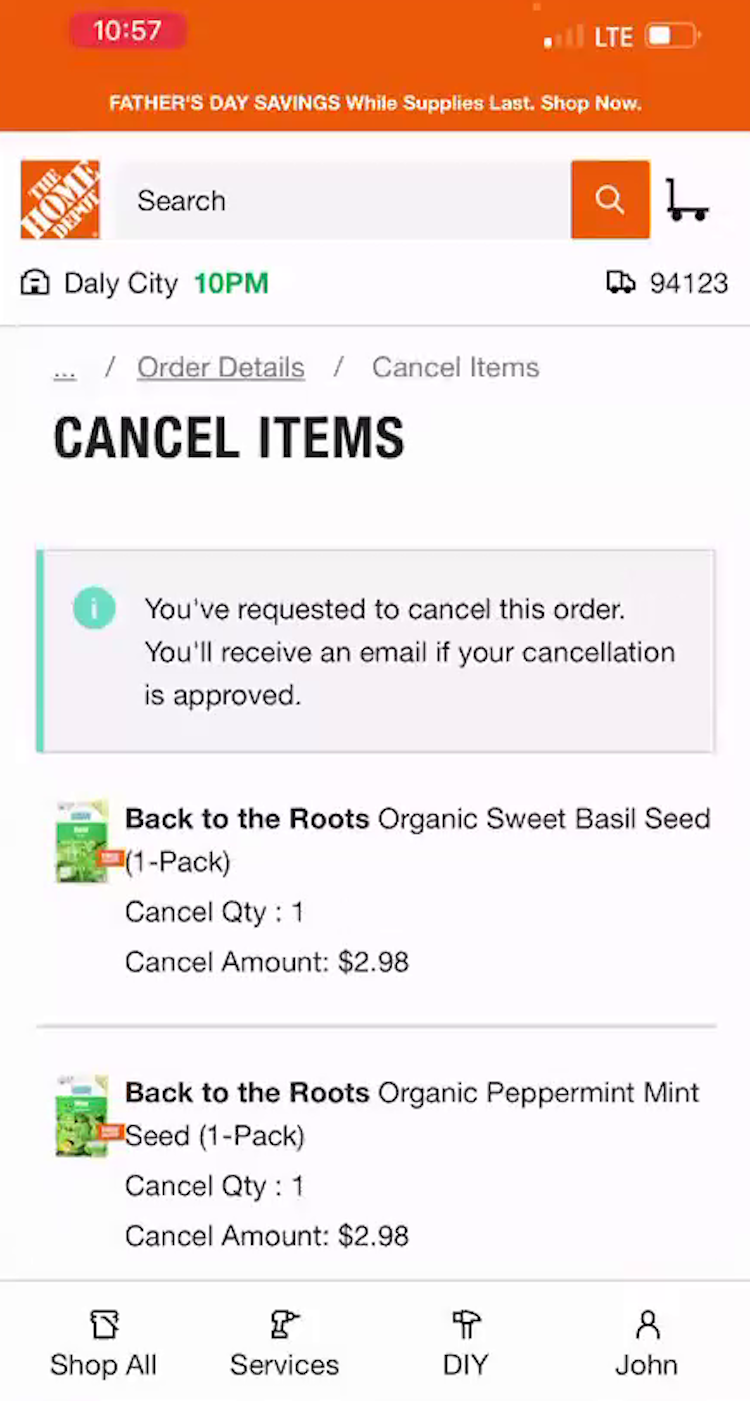
Task: Change delivery ZIP code 94123
Action: (688, 284)
